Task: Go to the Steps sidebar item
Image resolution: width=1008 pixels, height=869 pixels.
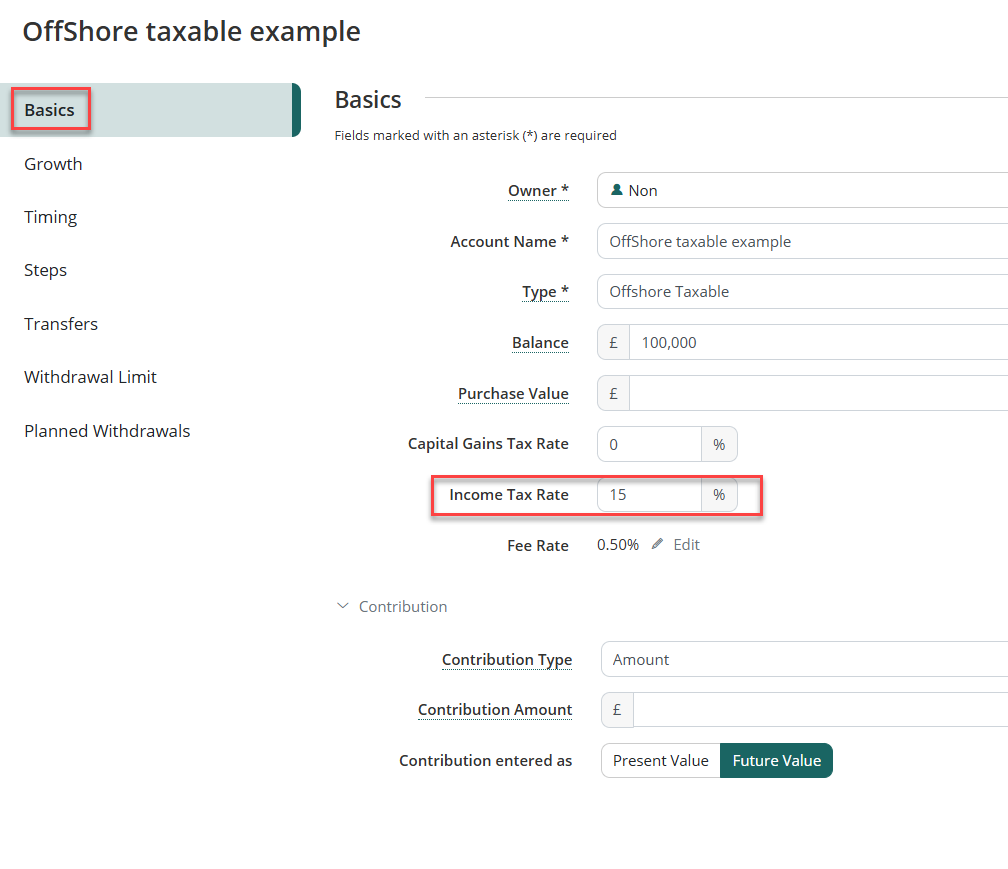Action: tap(46, 270)
